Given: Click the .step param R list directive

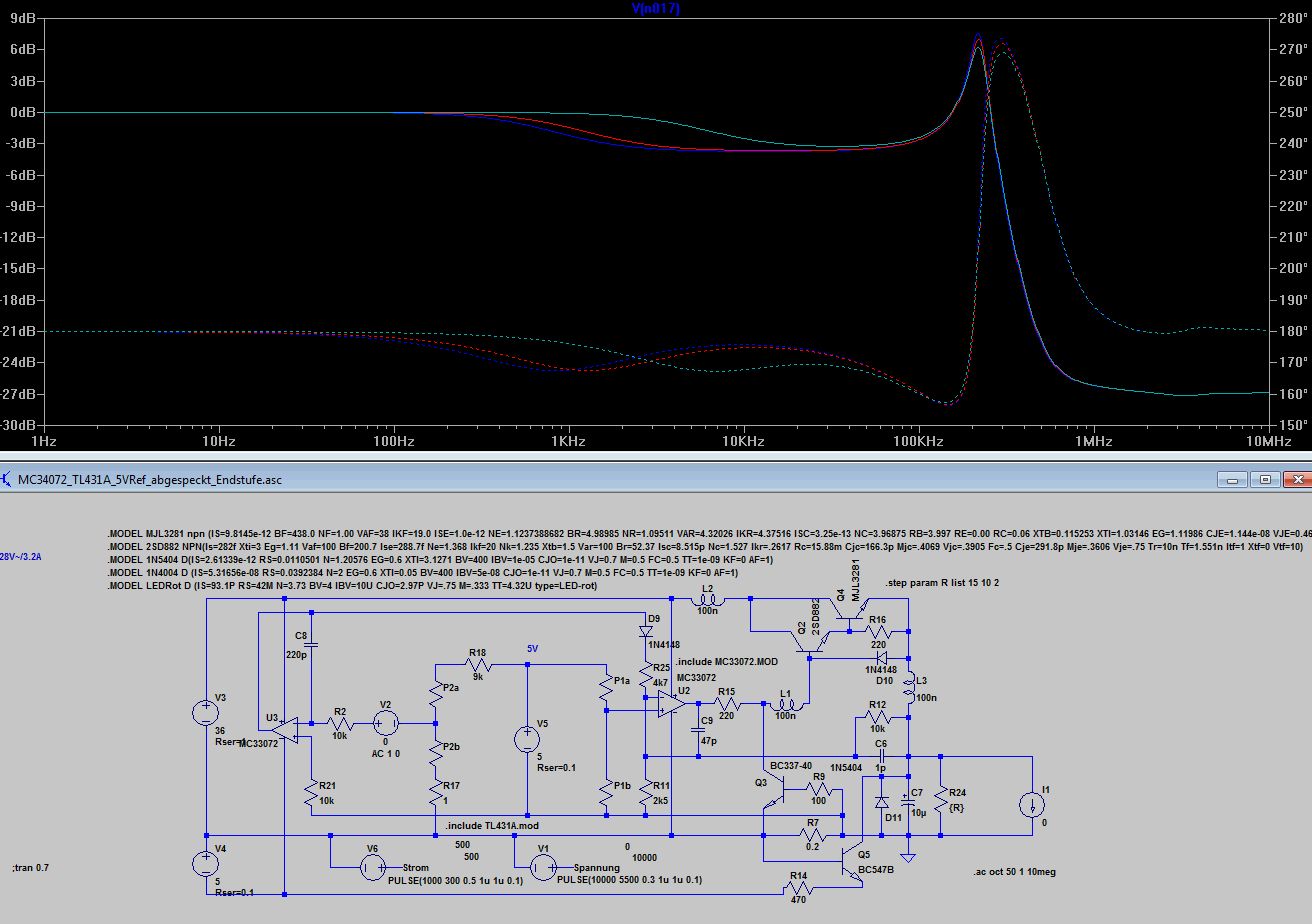Looking at the screenshot, I should click(942, 582).
